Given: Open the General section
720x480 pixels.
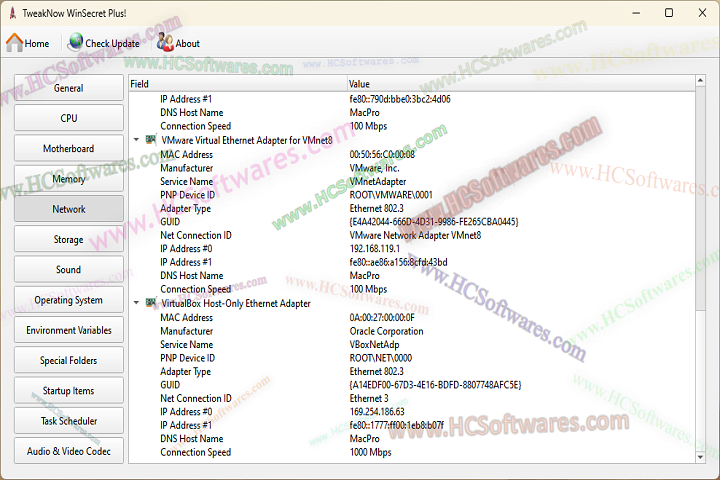Looking at the screenshot, I should pyautogui.click(x=69, y=88).
